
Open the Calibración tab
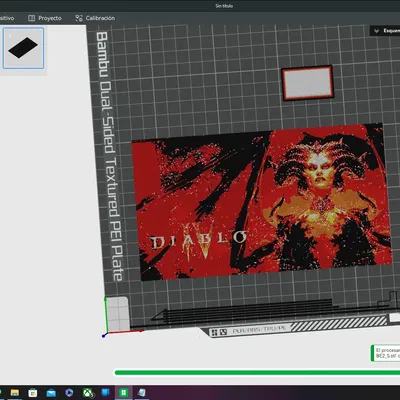point(95,18)
